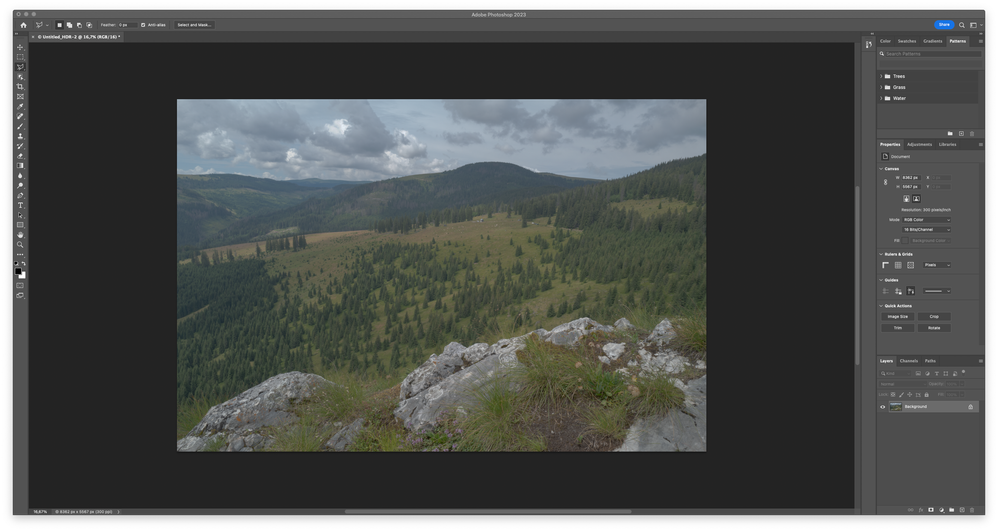Toggle the Anti-alias checkbox
The height and width of the screenshot is (531, 998).
[143, 25]
